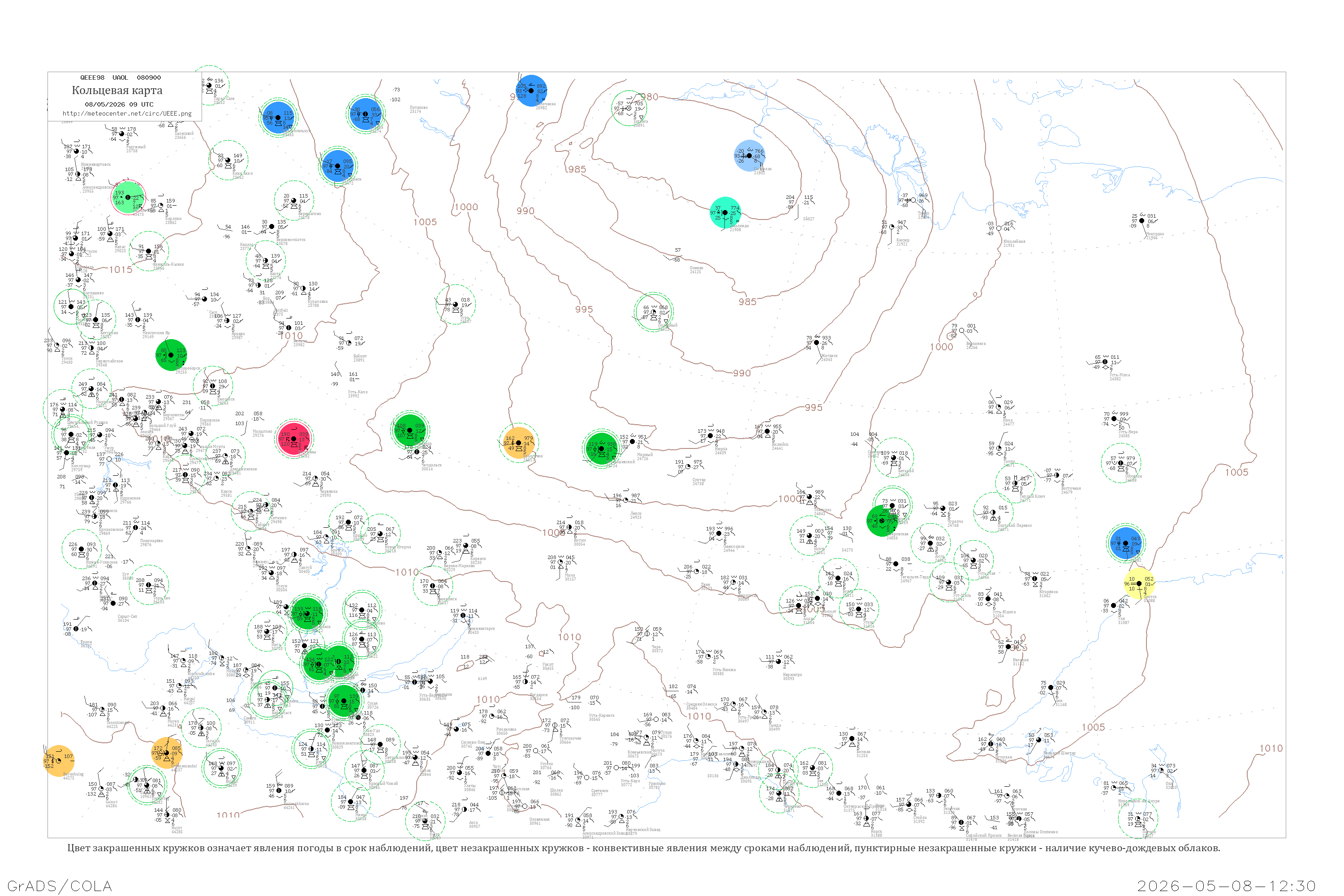Click the Югарёнок station label

(1049, 592)
